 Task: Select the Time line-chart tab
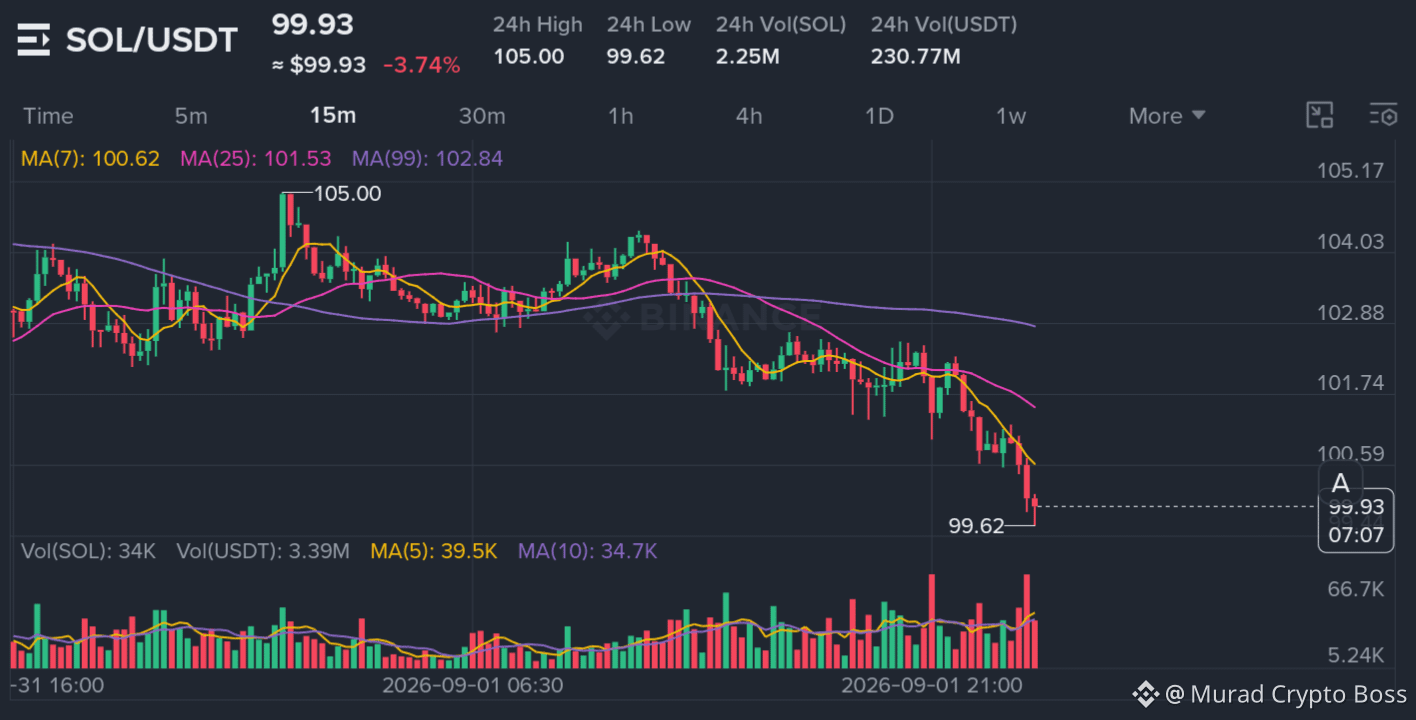[48, 116]
